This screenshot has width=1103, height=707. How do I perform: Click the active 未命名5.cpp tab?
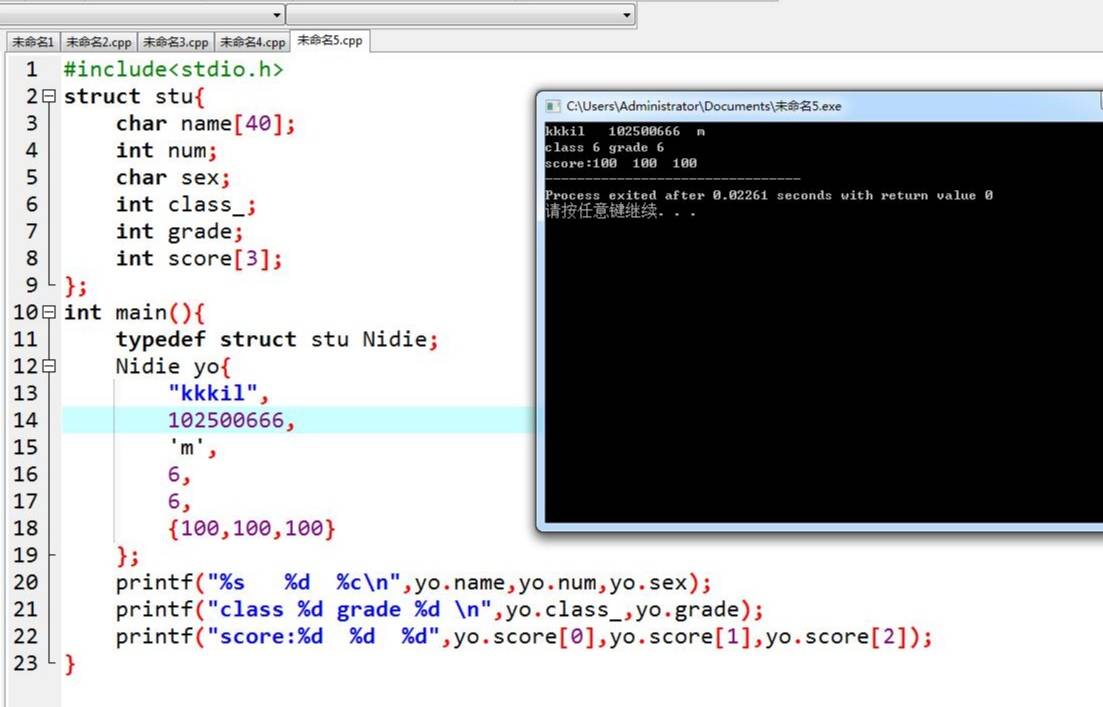tap(330, 41)
